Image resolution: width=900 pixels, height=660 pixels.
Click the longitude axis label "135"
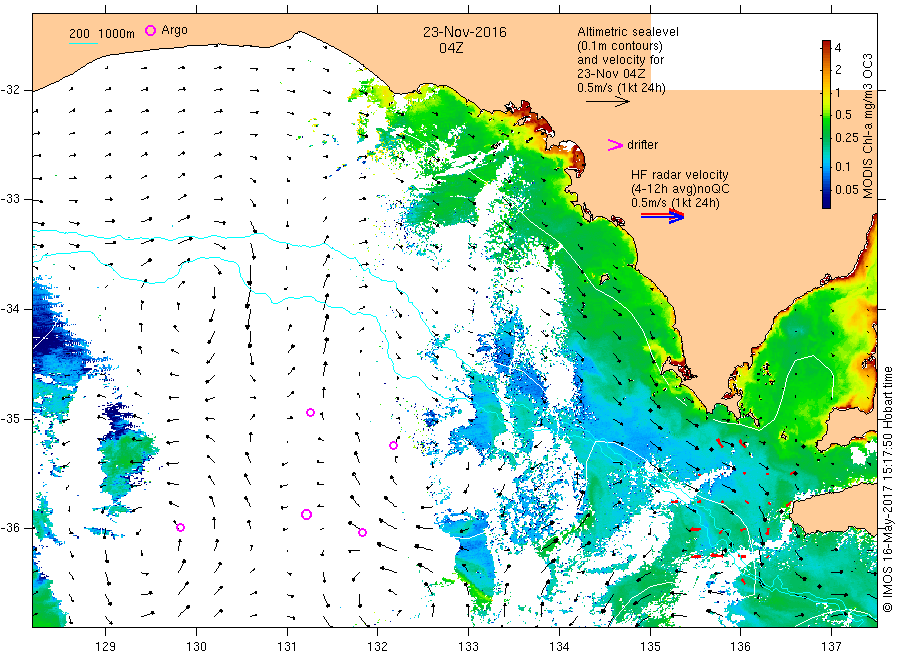point(650,646)
